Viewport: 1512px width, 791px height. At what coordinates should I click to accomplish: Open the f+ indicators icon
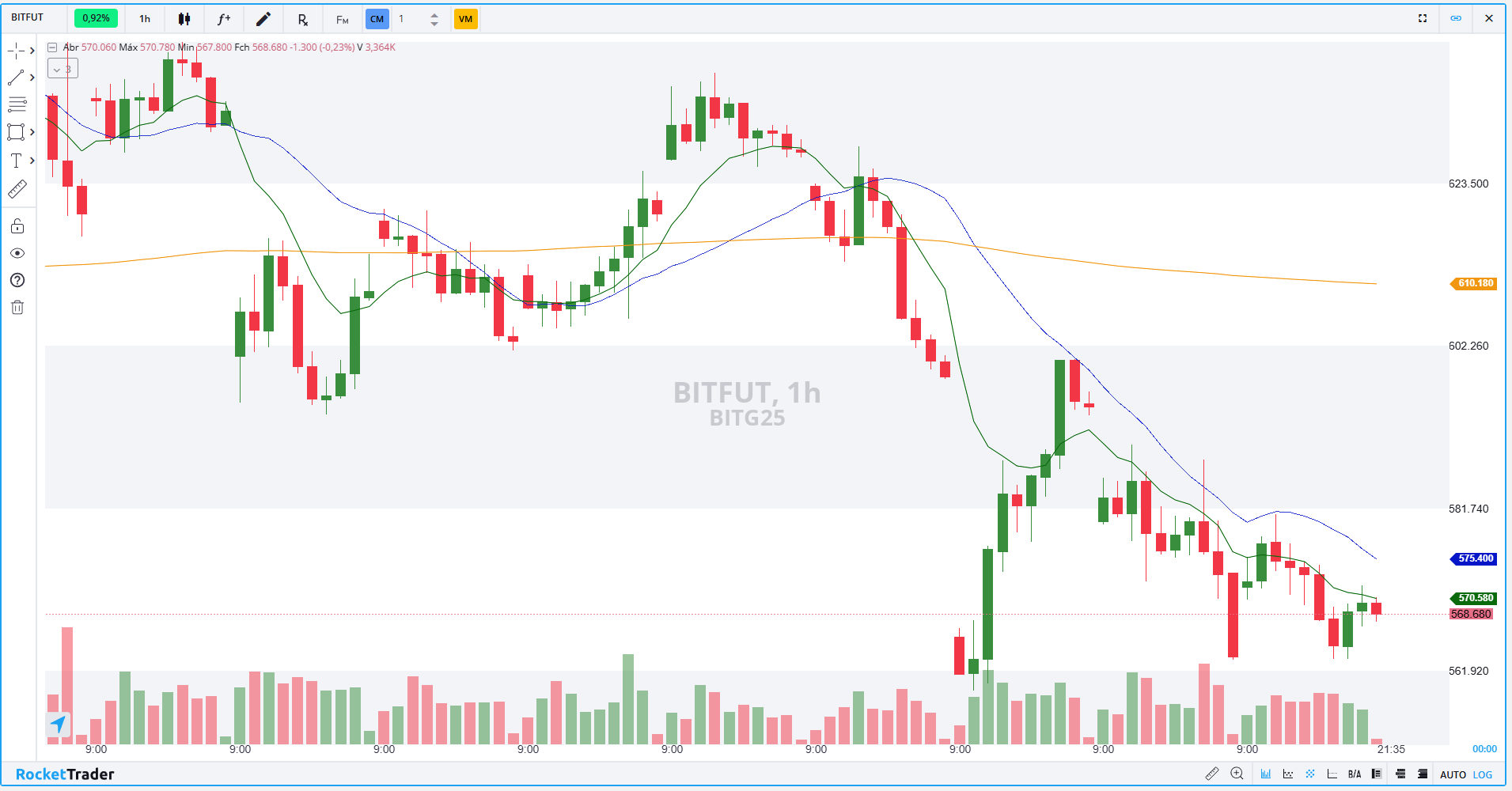pos(223,18)
